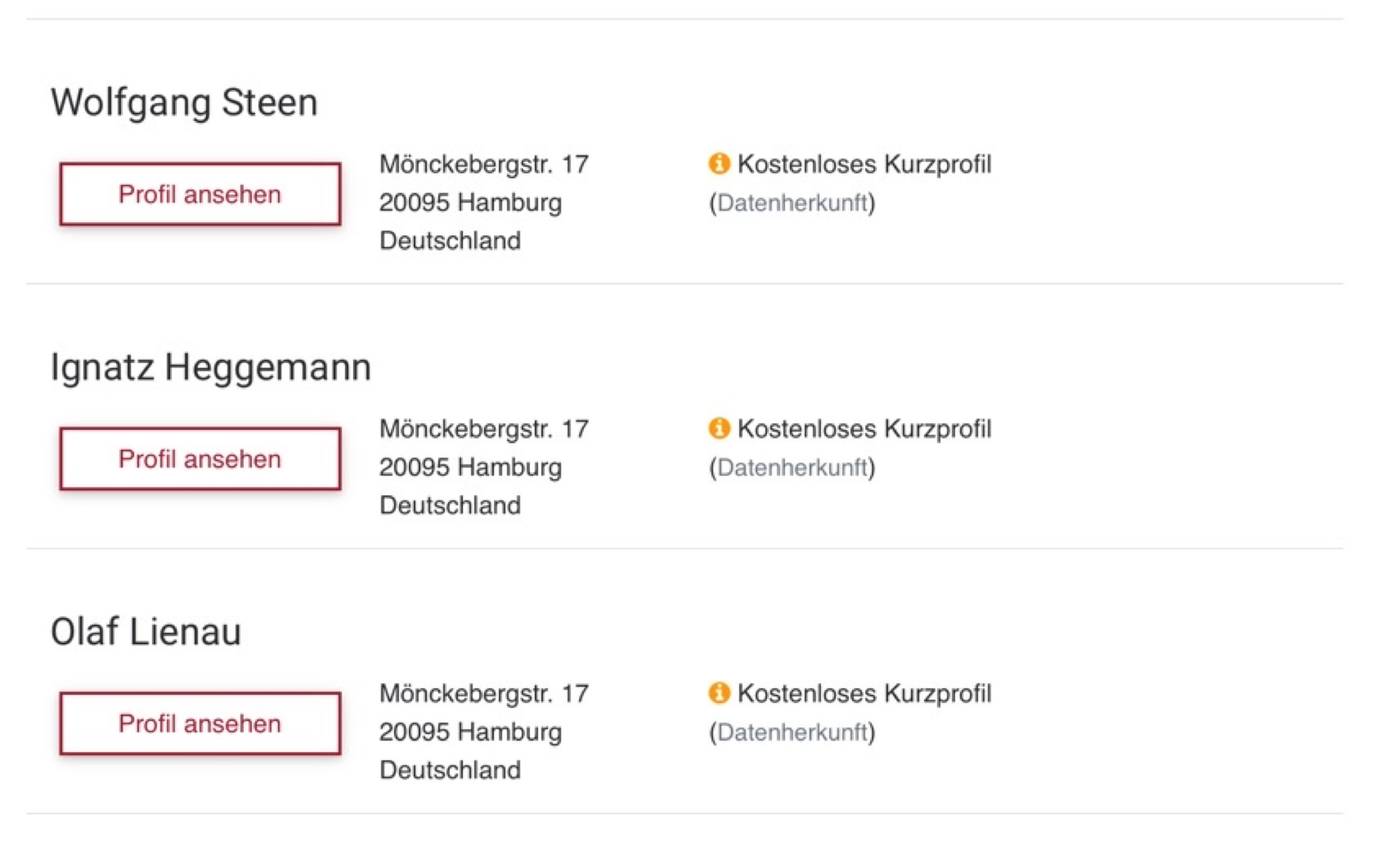
Task: Open the Datenherkunft link under Wolfgang Steen
Action: [x=792, y=202]
